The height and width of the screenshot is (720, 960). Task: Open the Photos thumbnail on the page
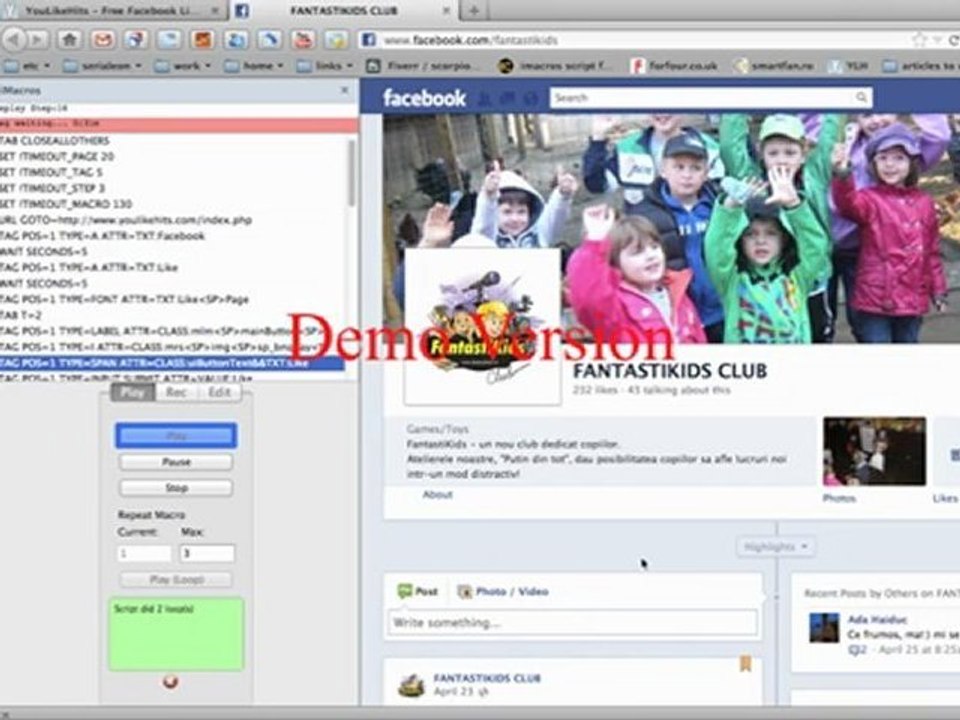pyautogui.click(x=874, y=451)
